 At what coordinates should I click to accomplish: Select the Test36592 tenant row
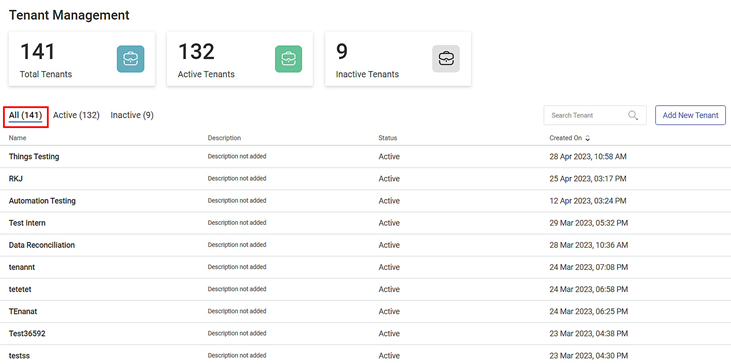click(366, 334)
